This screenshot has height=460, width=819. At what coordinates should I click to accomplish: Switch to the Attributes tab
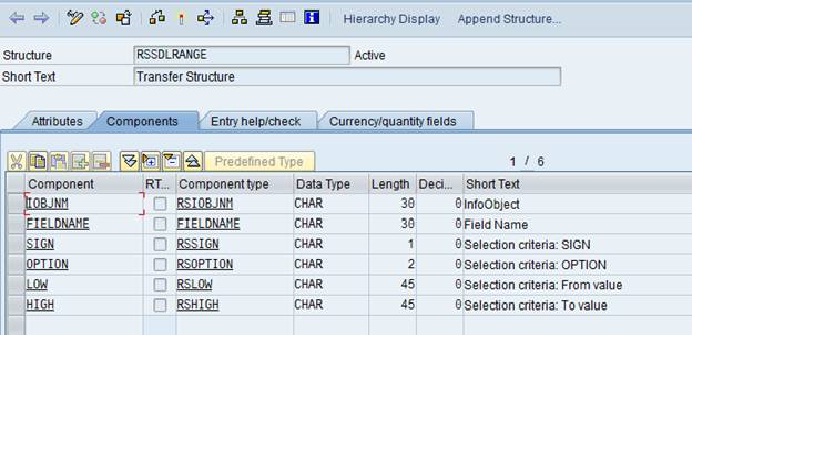point(57,121)
